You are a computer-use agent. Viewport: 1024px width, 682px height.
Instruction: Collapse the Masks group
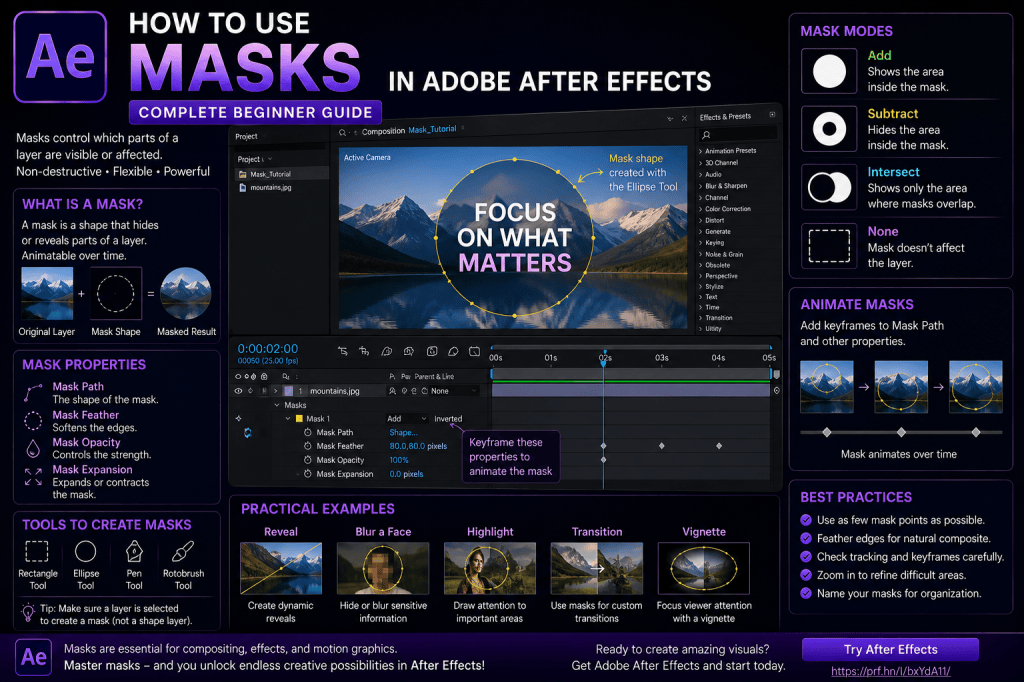[x=277, y=405]
